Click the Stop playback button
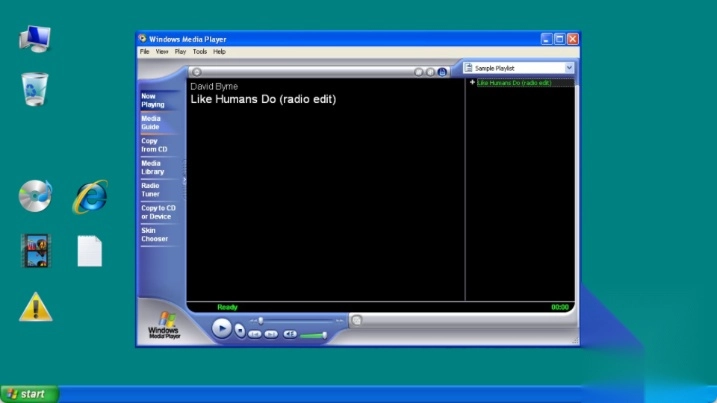 pyautogui.click(x=240, y=329)
